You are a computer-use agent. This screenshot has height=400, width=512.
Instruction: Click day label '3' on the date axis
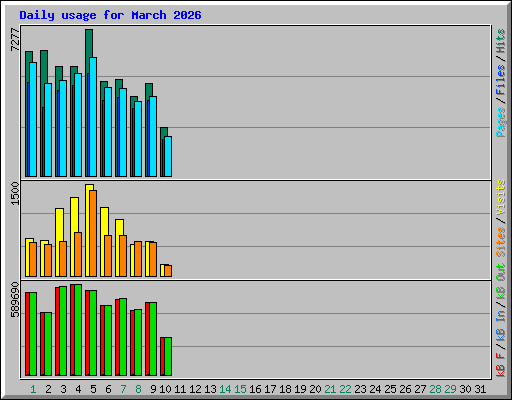[63, 389]
